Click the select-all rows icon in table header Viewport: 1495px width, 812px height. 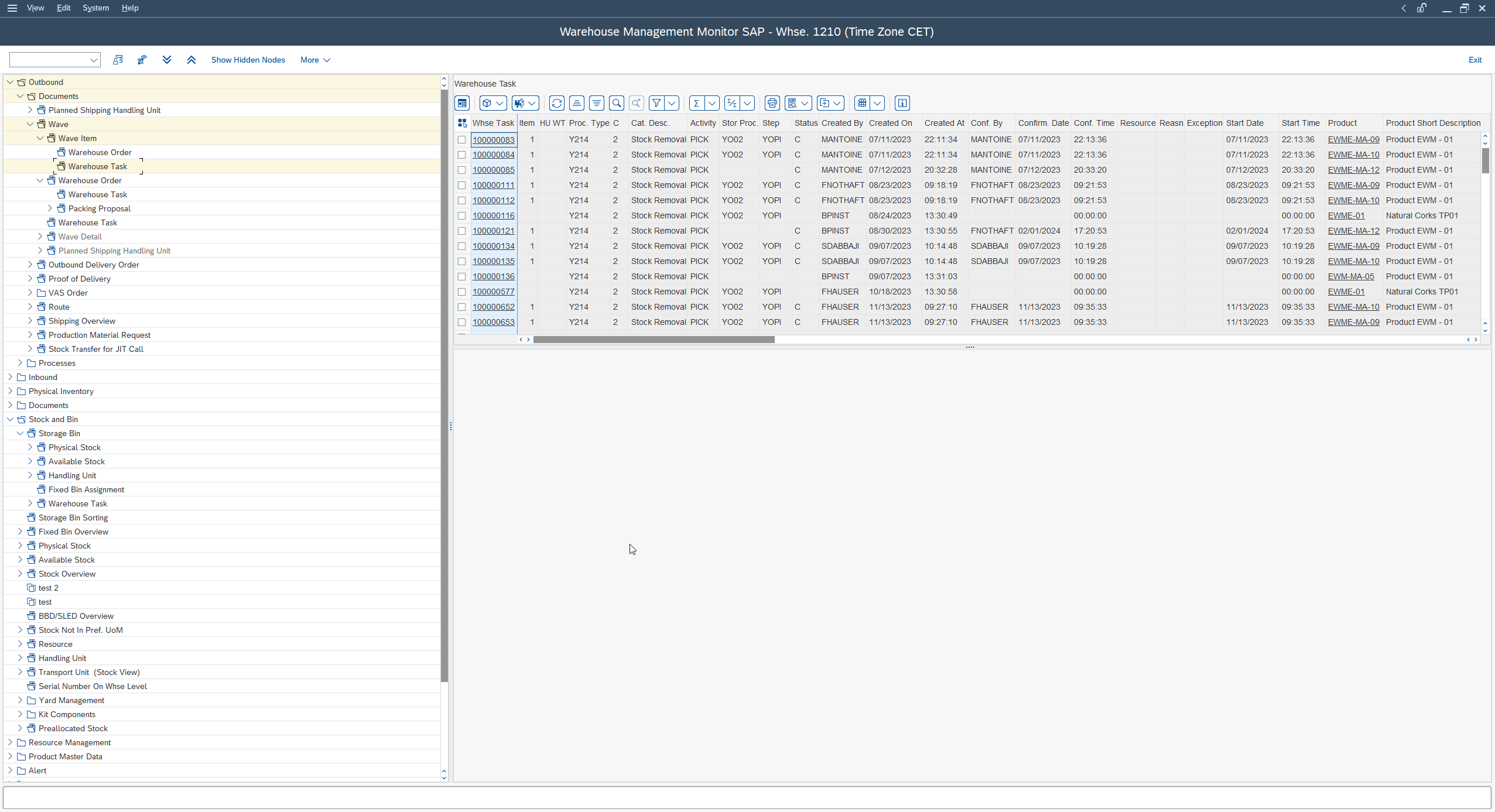(x=462, y=123)
